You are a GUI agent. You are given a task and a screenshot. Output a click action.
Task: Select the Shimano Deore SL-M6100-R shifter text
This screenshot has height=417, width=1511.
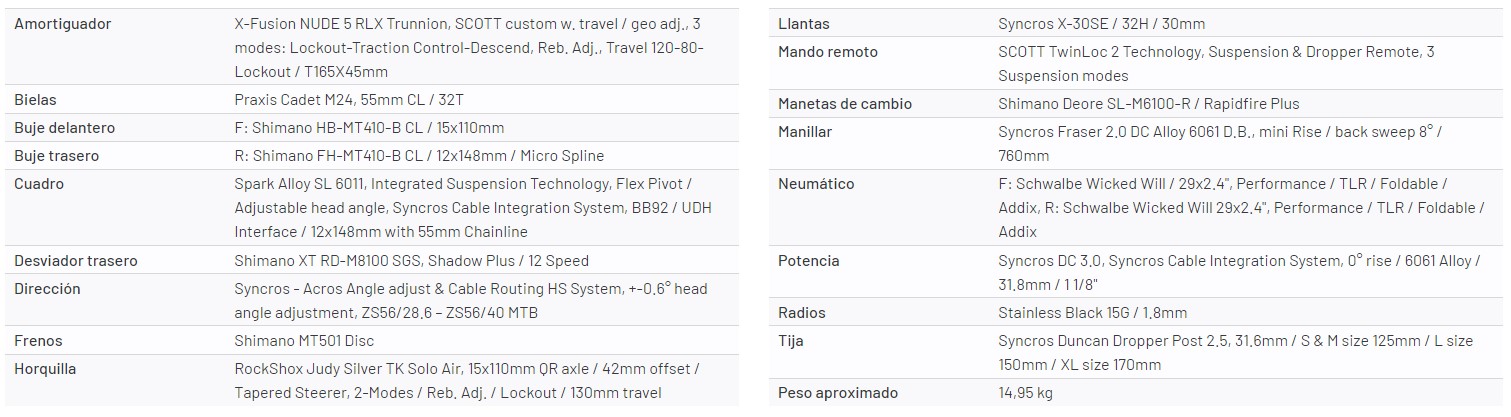(x=1149, y=104)
